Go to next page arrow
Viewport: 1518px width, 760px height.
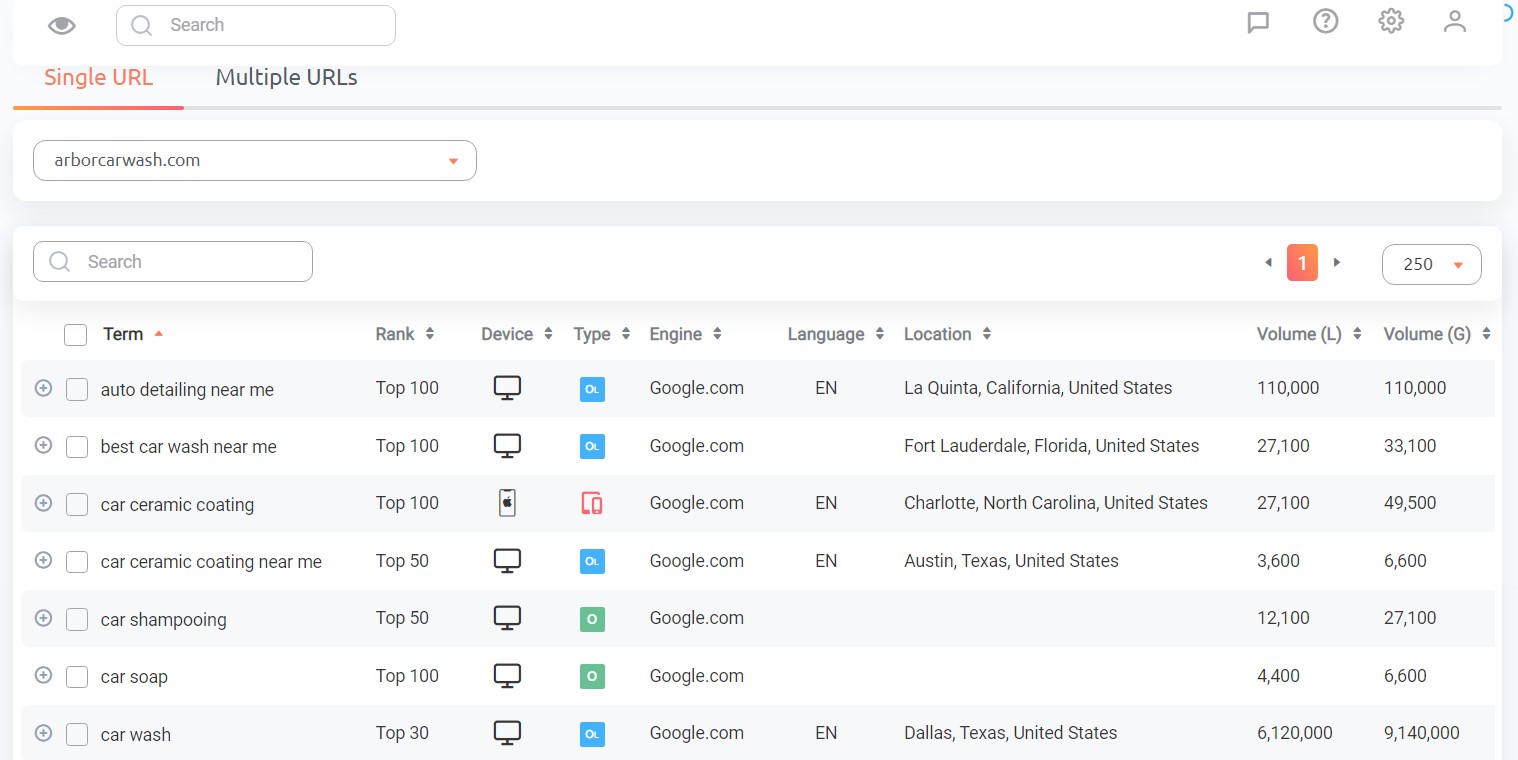click(1337, 263)
